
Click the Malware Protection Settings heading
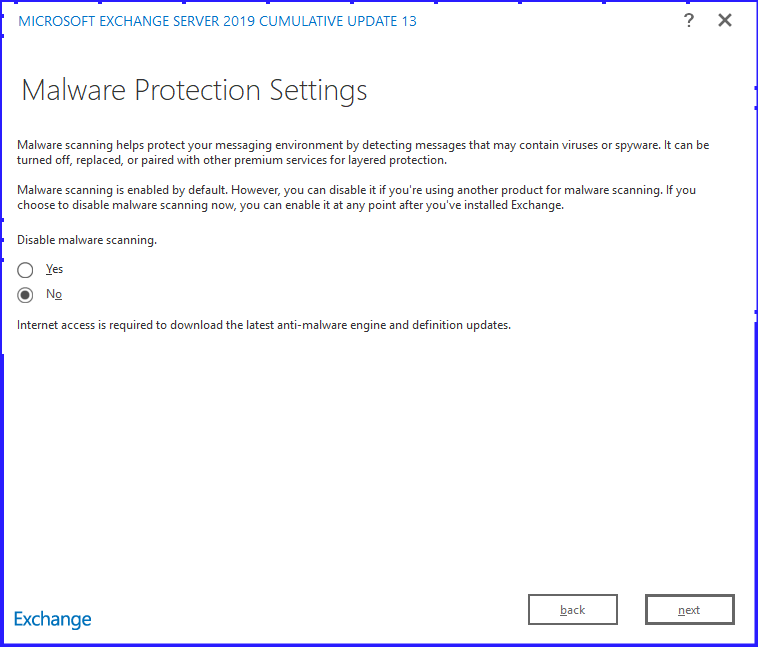[x=194, y=91]
